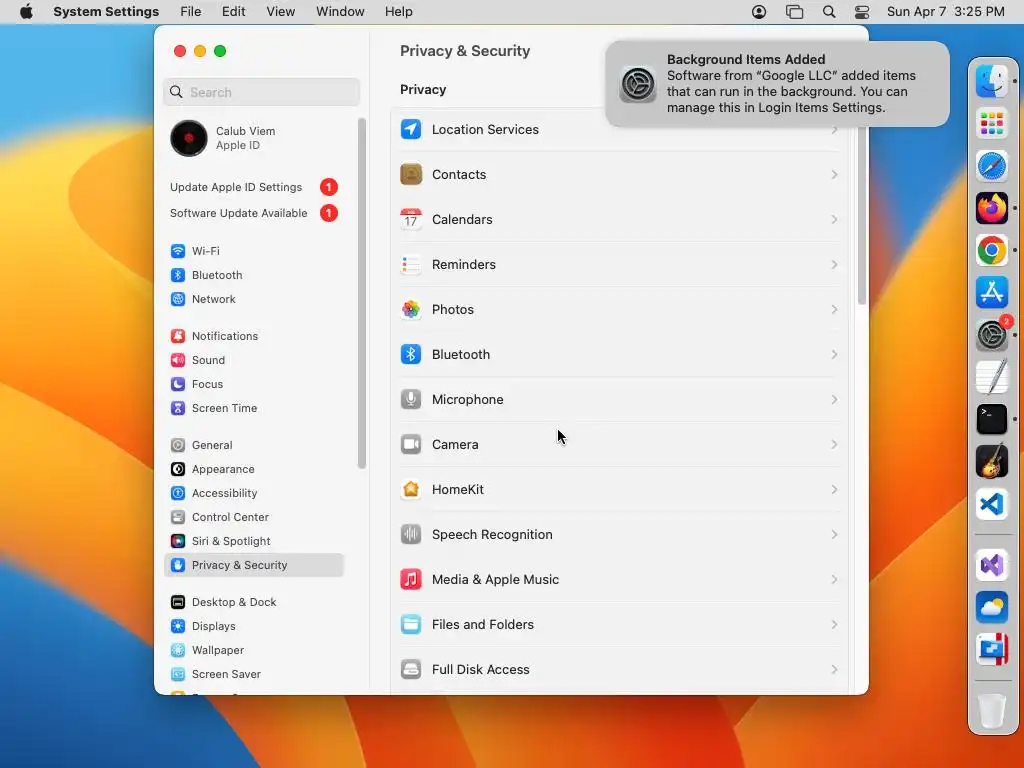Click the Speech Recognition icon
Viewport: 1024px width, 768px height.
[x=411, y=534]
